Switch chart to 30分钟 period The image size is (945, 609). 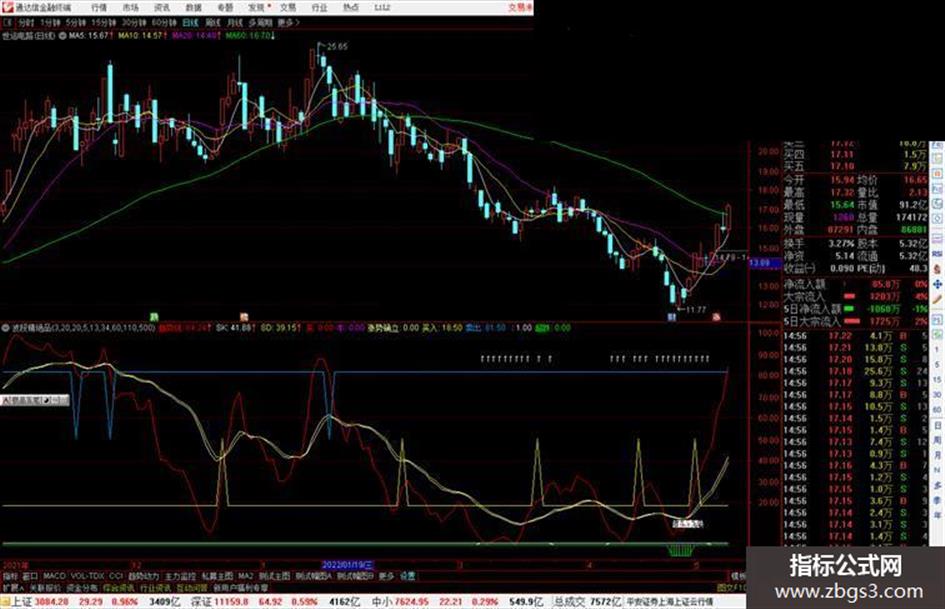[133, 22]
